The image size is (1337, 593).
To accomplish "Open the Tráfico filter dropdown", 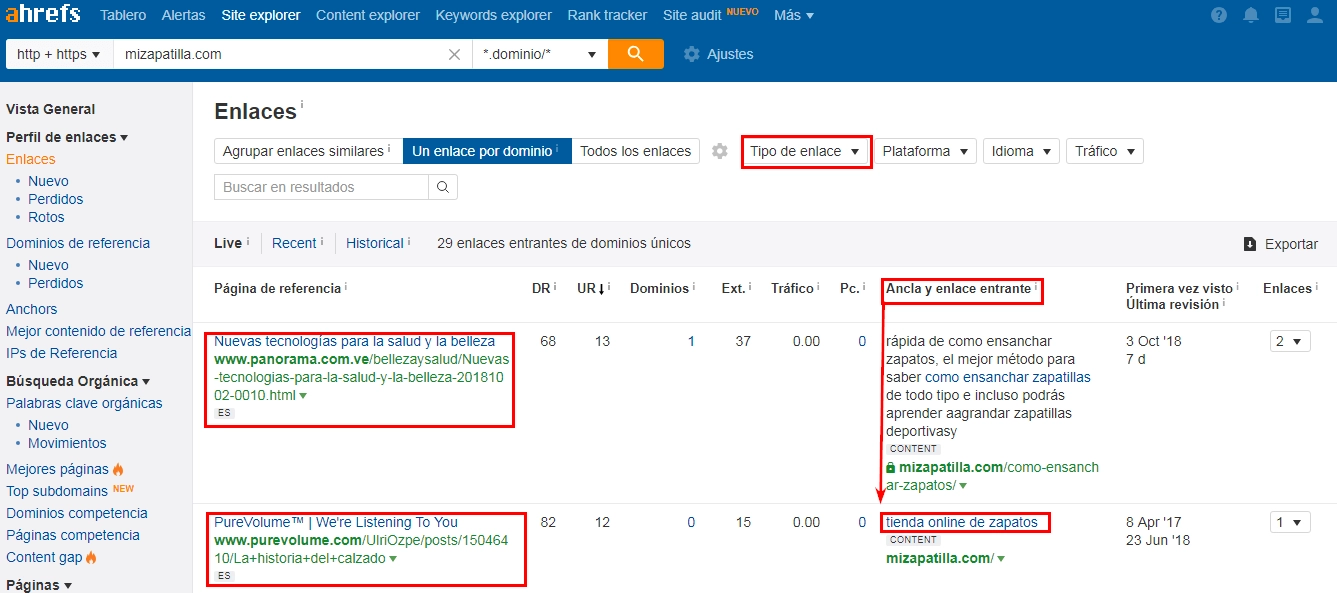I will [x=1105, y=151].
